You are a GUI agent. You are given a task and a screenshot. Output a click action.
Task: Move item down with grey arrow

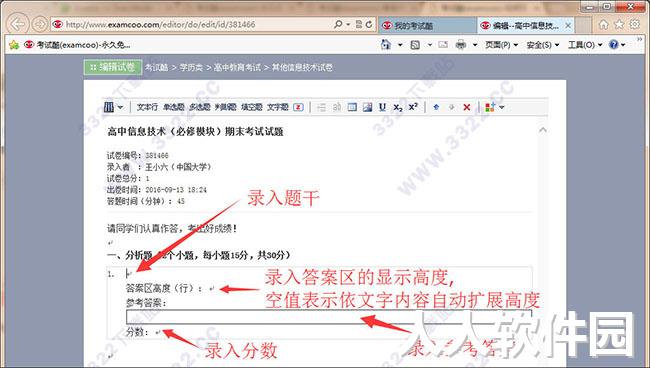point(451,107)
